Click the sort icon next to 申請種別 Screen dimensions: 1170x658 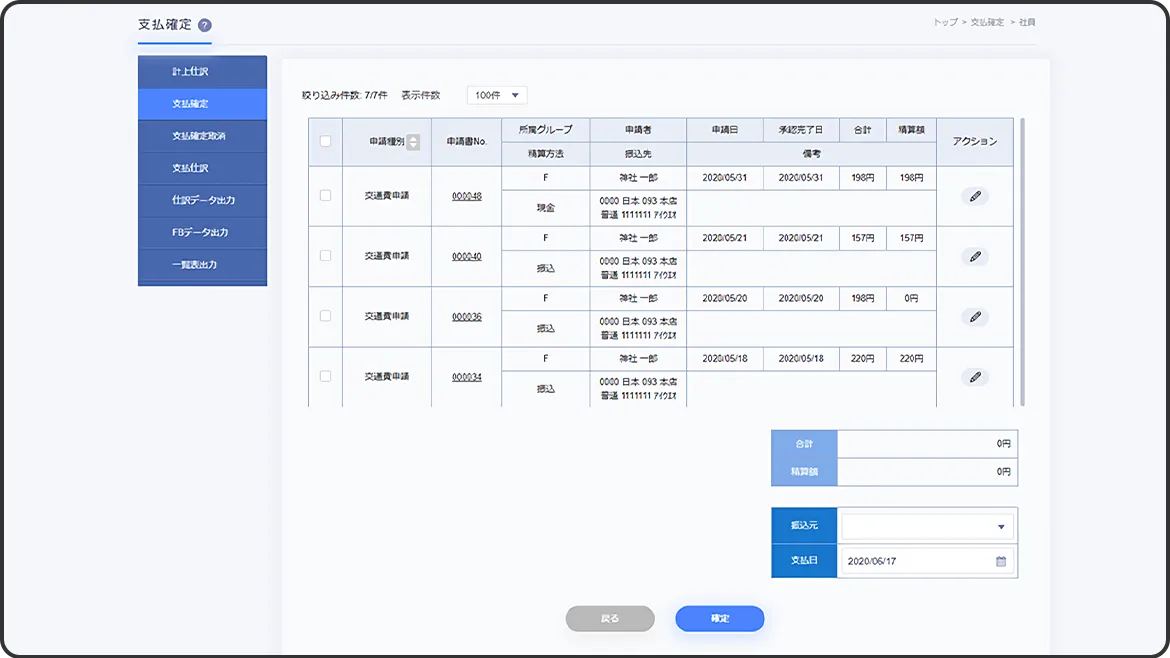tap(413, 142)
